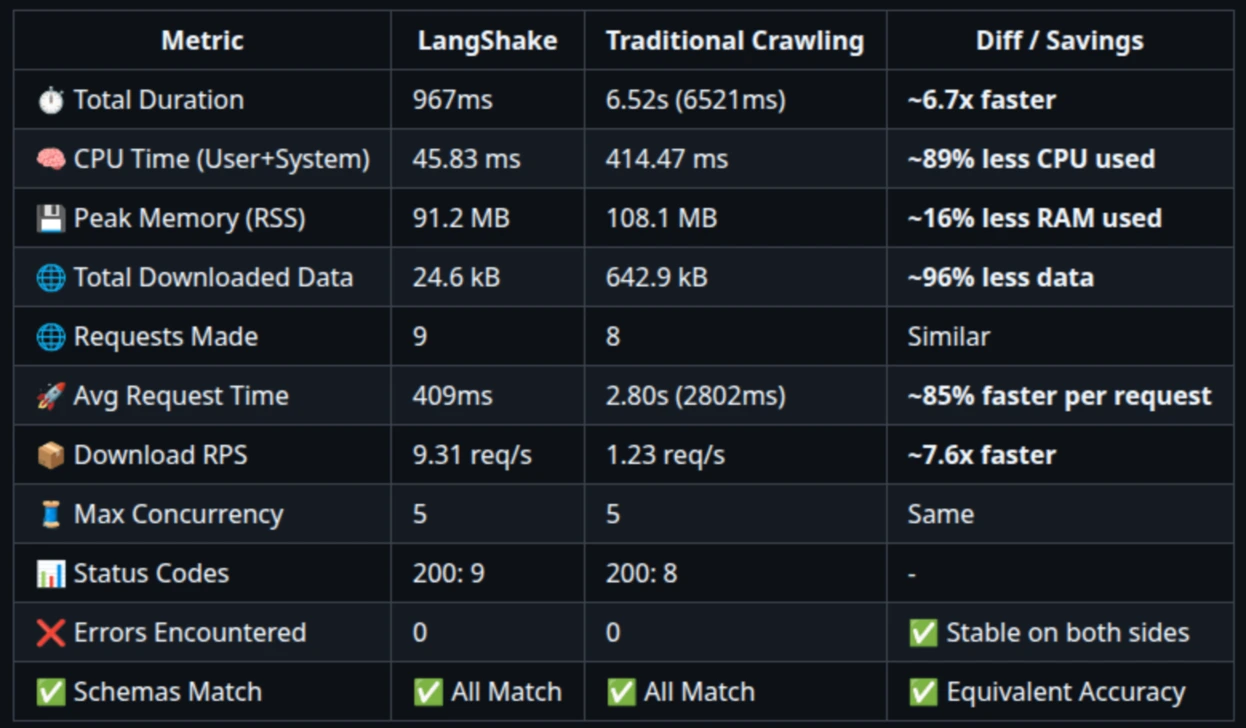Select the bar chart icon beside Status Codes
This screenshot has width=1246, height=728.
[x=50, y=573]
